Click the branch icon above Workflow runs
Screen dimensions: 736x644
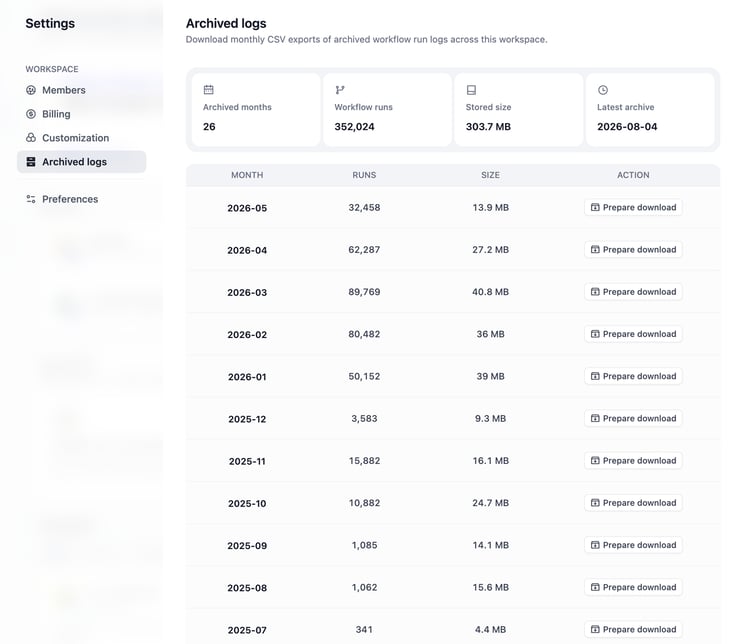[340, 90]
